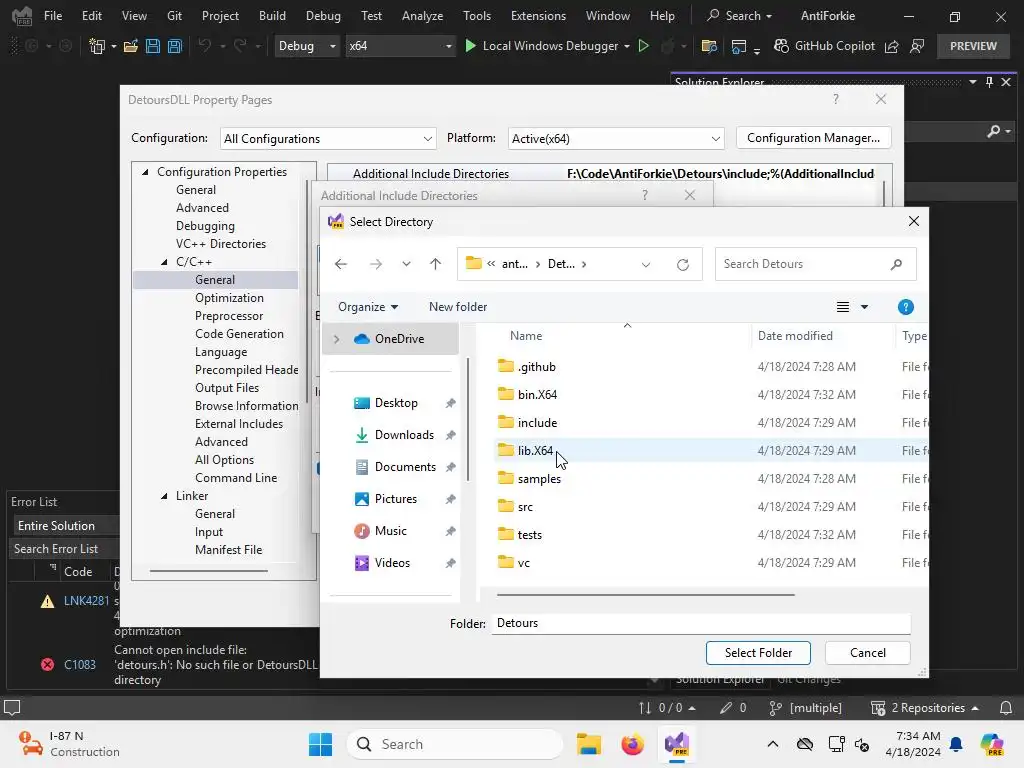Go up one folder level arrow
This screenshot has height=768, width=1024.
pyautogui.click(x=436, y=264)
